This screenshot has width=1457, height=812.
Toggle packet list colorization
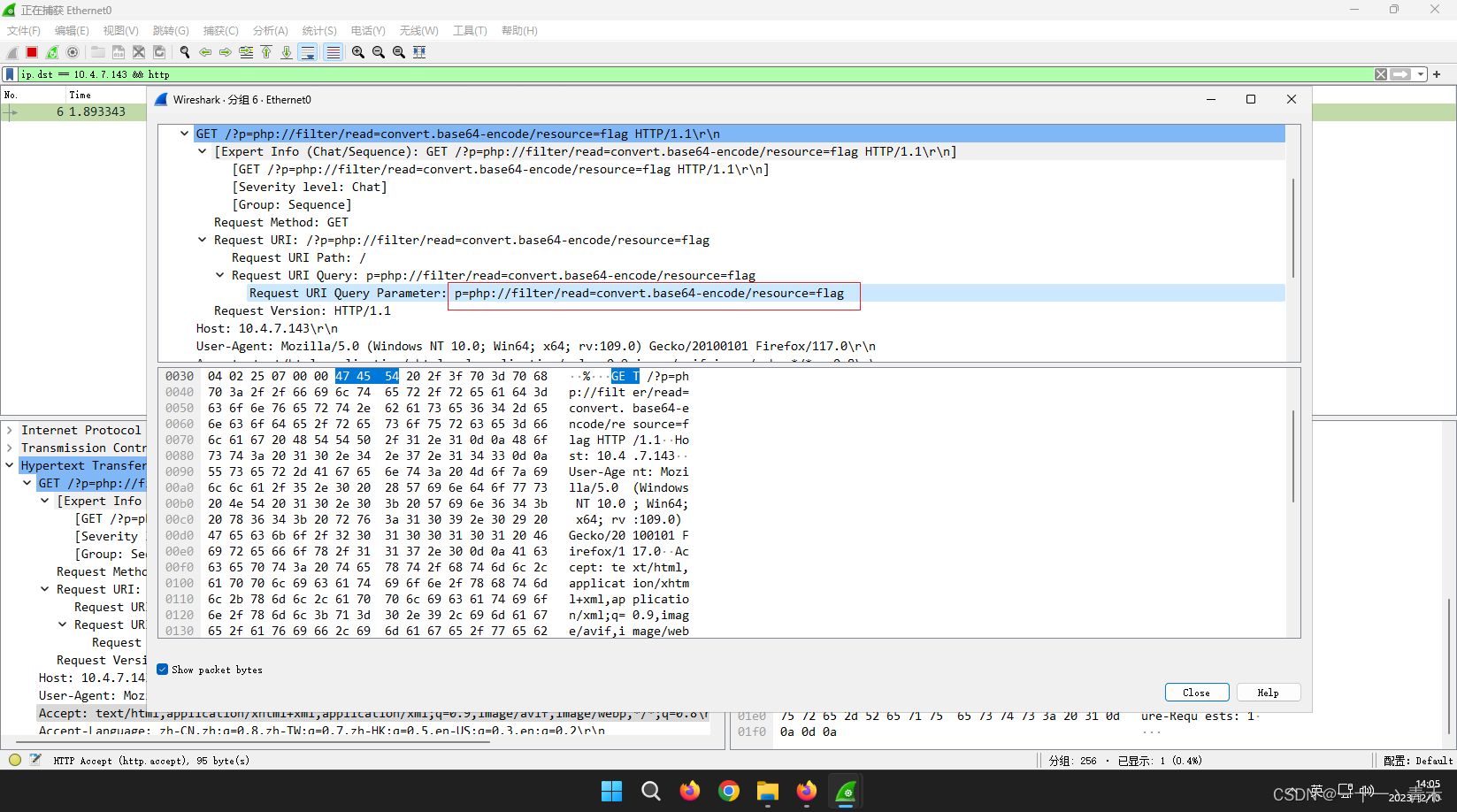pyautogui.click(x=334, y=52)
